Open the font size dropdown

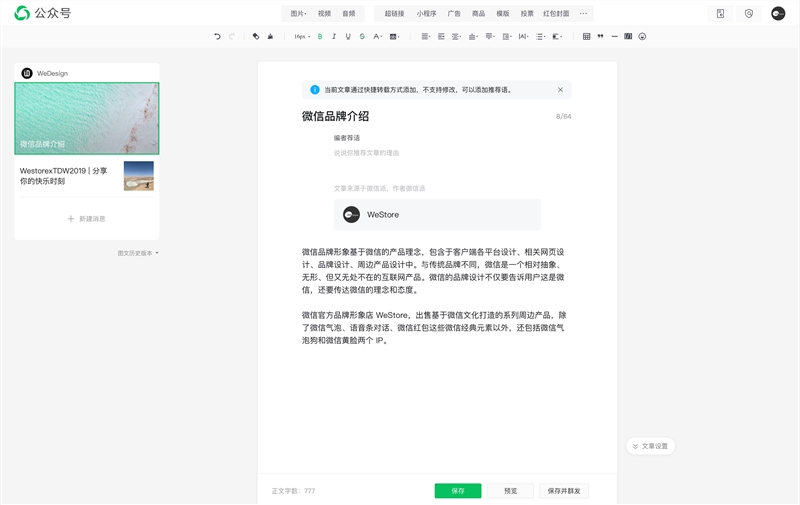point(300,36)
